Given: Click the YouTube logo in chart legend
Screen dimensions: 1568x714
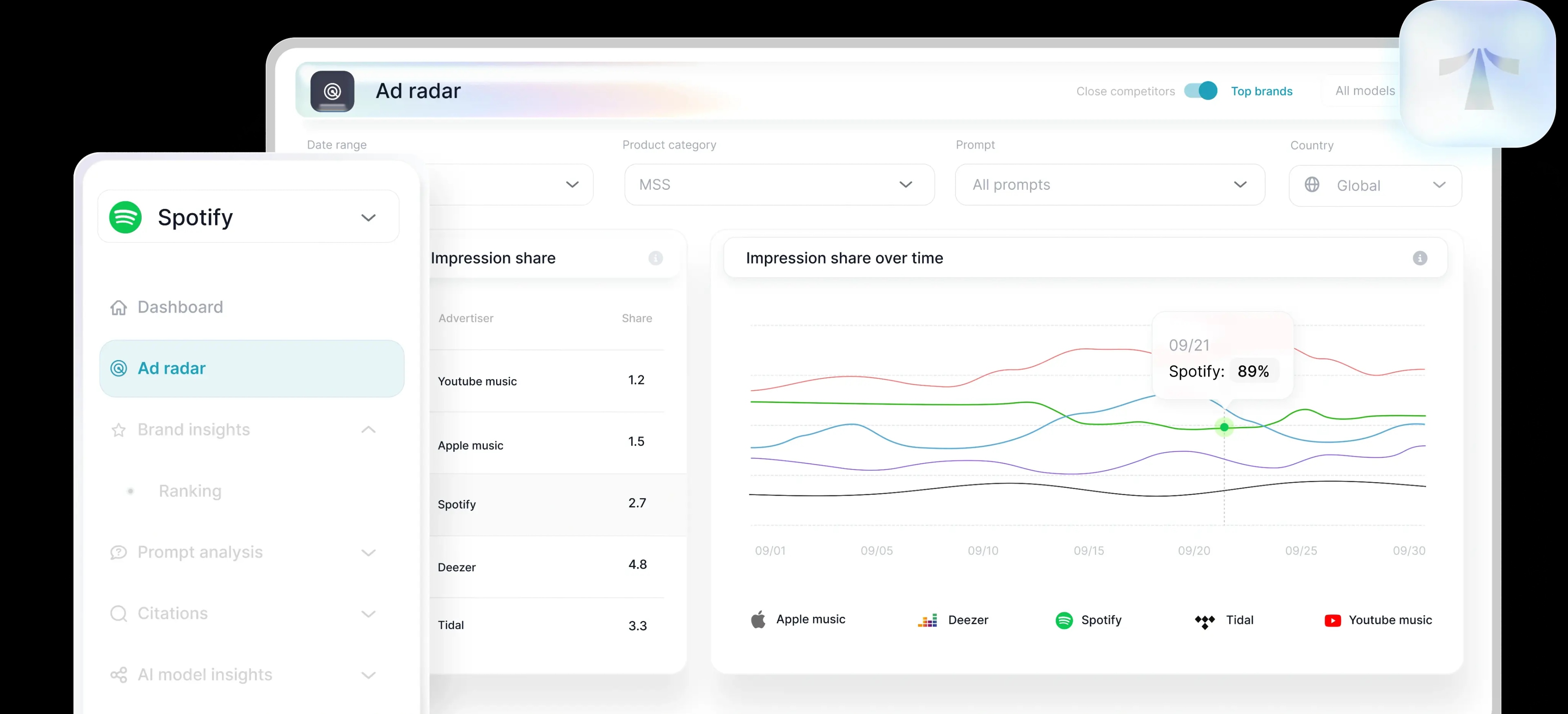Looking at the screenshot, I should click(1332, 620).
